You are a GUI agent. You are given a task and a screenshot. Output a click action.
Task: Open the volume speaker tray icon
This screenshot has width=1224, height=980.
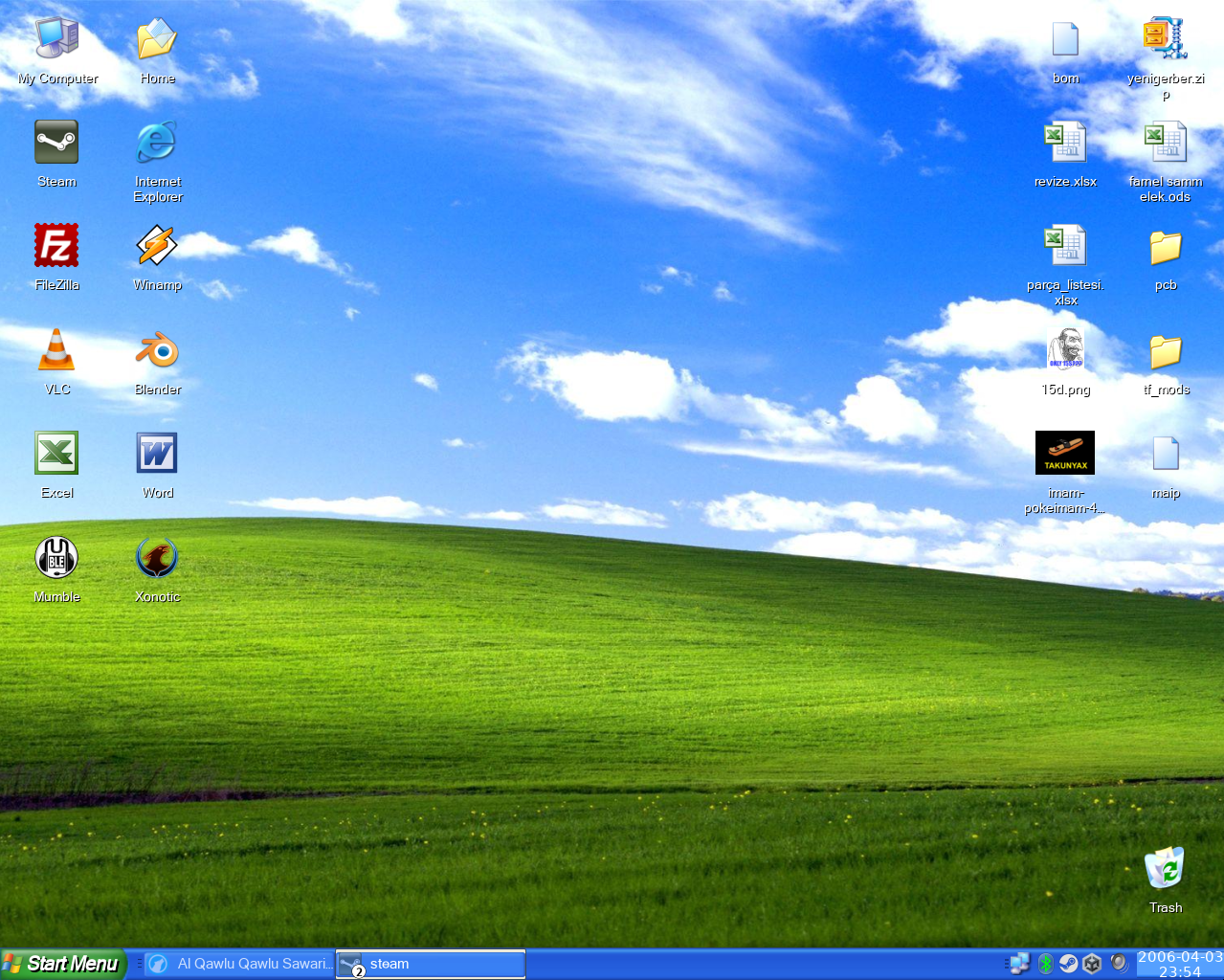coord(1118,964)
